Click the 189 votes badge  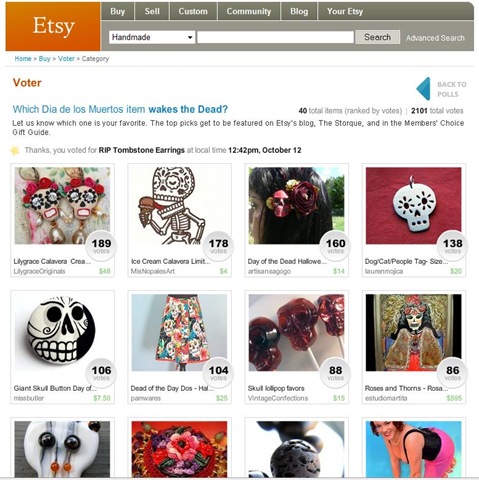[x=101, y=246]
